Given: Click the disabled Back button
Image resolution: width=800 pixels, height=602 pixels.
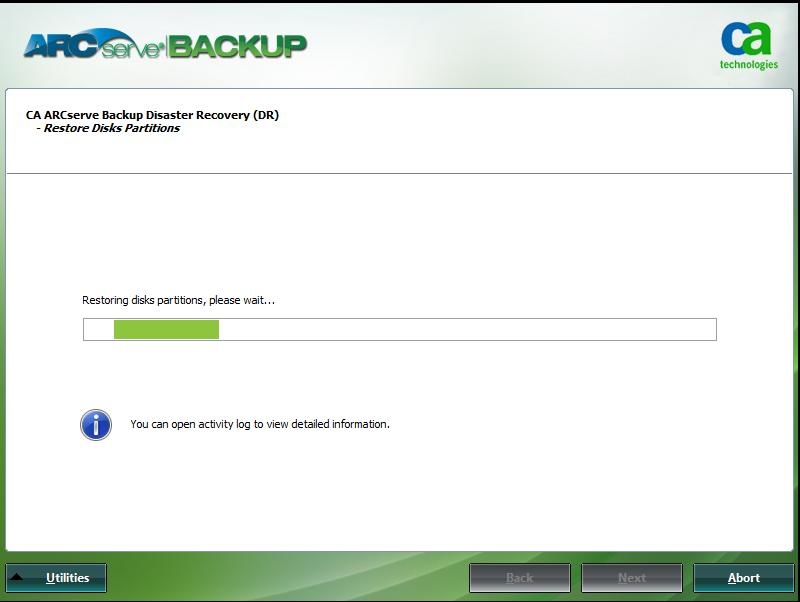Looking at the screenshot, I should [x=519, y=578].
